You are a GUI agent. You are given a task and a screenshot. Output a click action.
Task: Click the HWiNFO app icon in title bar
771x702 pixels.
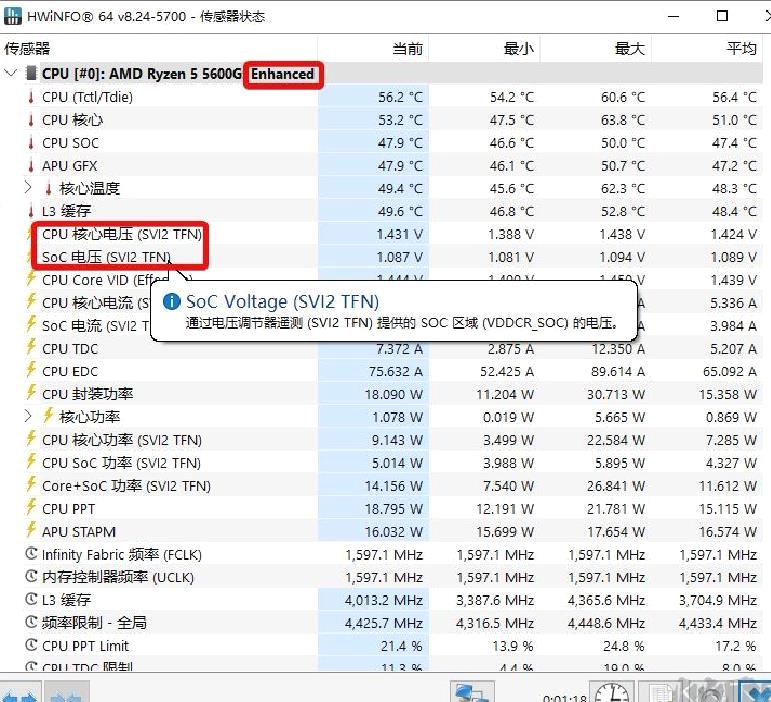pyautogui.click(x=12, y=16)
